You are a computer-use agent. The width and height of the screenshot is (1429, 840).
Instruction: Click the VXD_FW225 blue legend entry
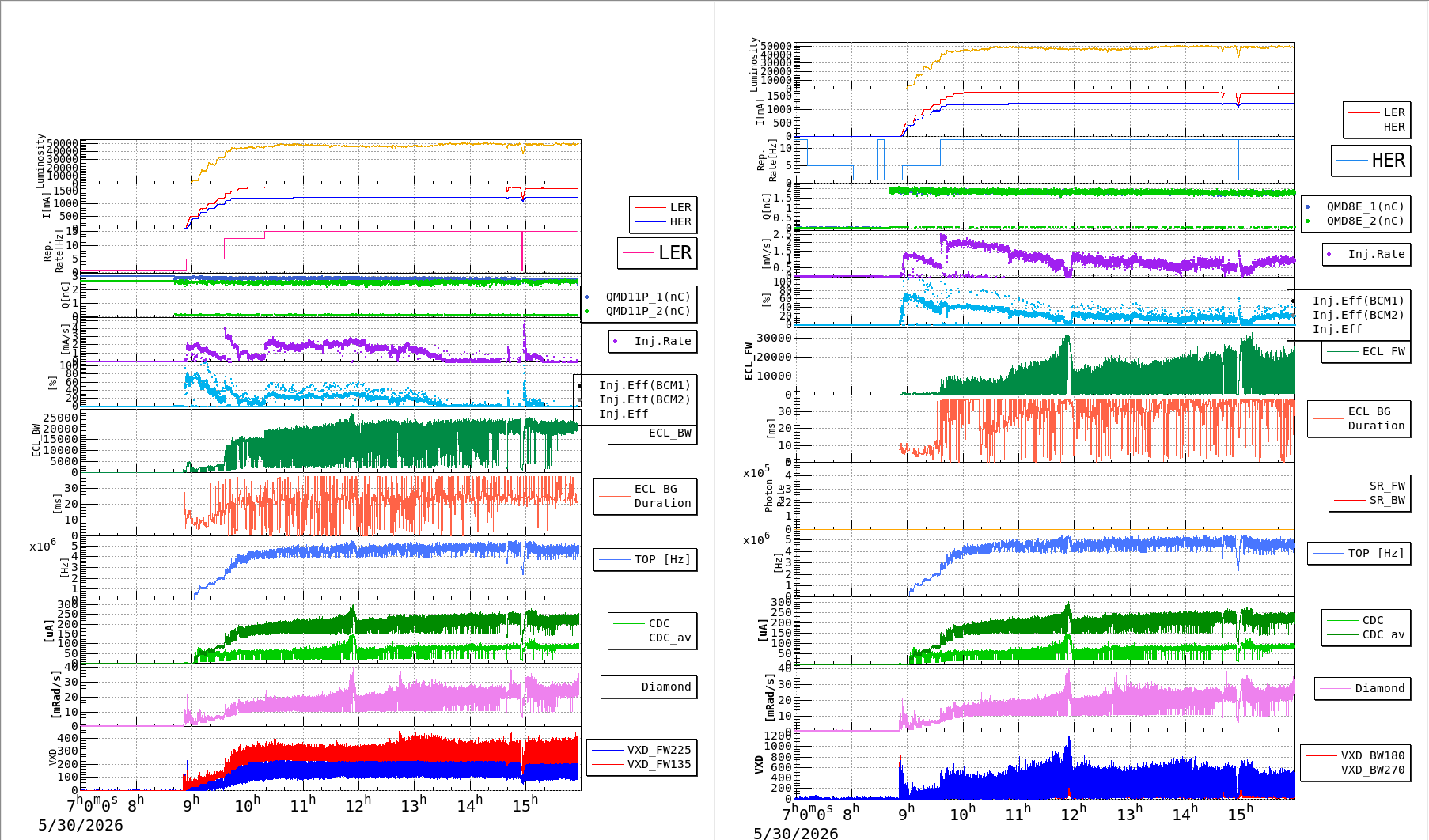tap(642, 750)
